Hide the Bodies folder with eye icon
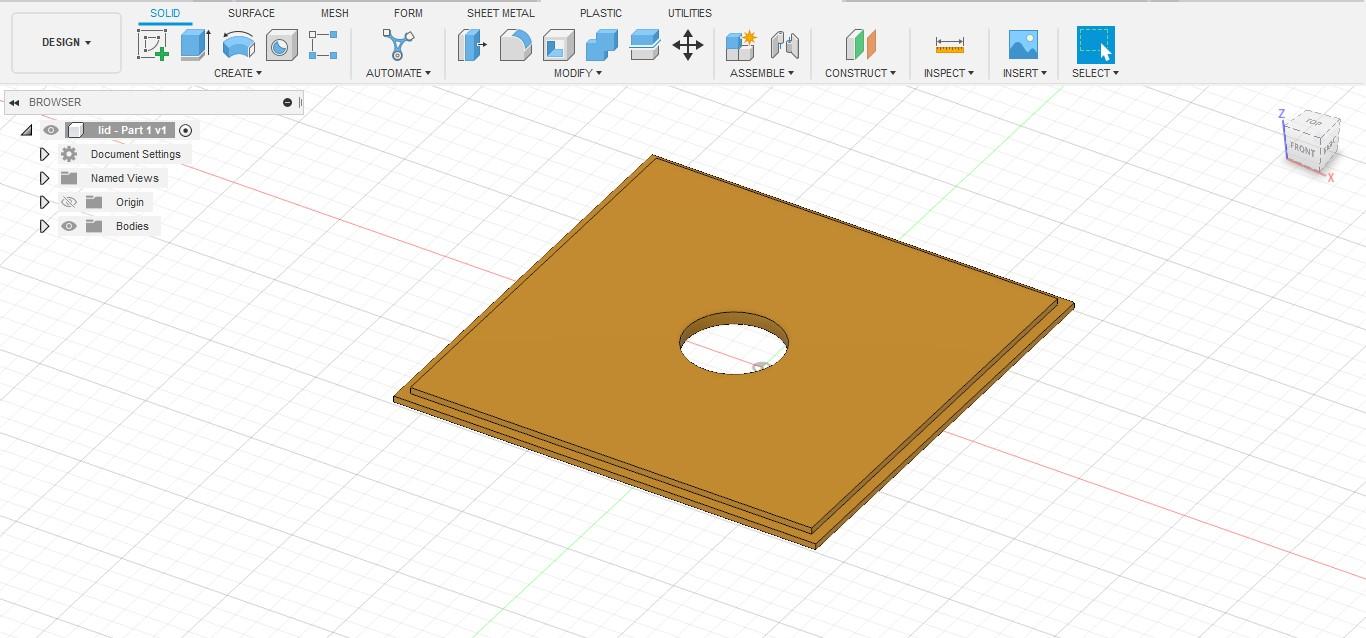 [69, 226]
